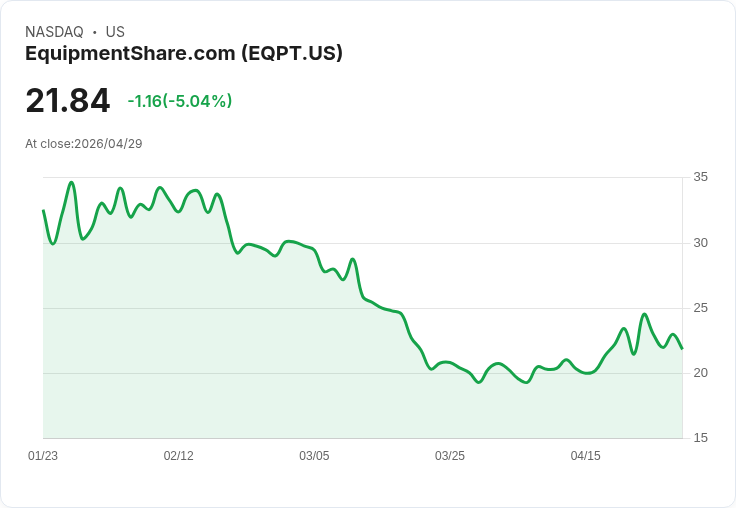Click the EquipmentShare.com (EQPT.US) title
The width and height of the screenshot is (736, 508).
click(184, 54)
